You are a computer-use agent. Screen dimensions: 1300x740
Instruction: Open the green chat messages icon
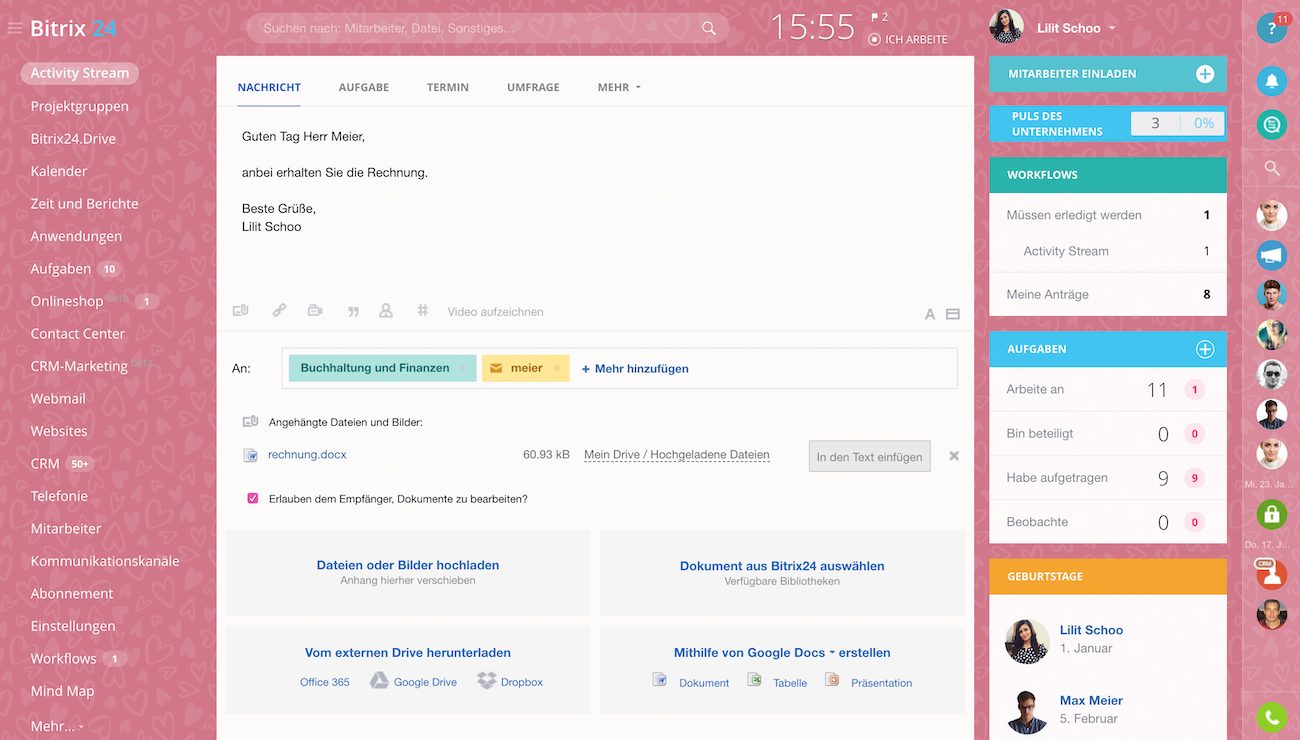[1271, 124]
